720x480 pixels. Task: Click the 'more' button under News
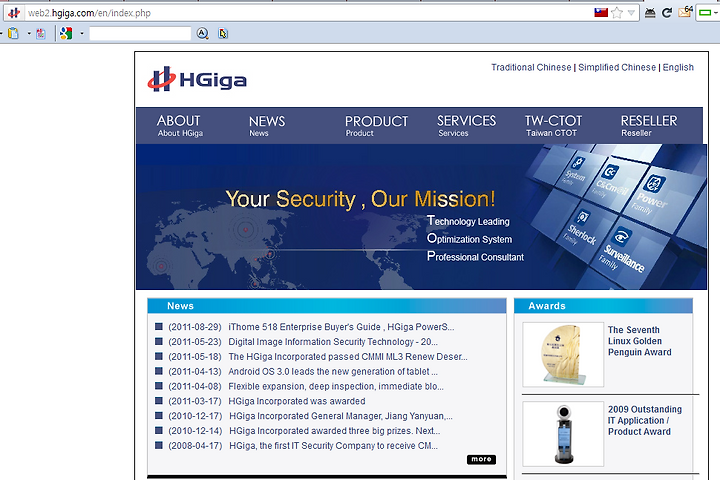[481, 459]
